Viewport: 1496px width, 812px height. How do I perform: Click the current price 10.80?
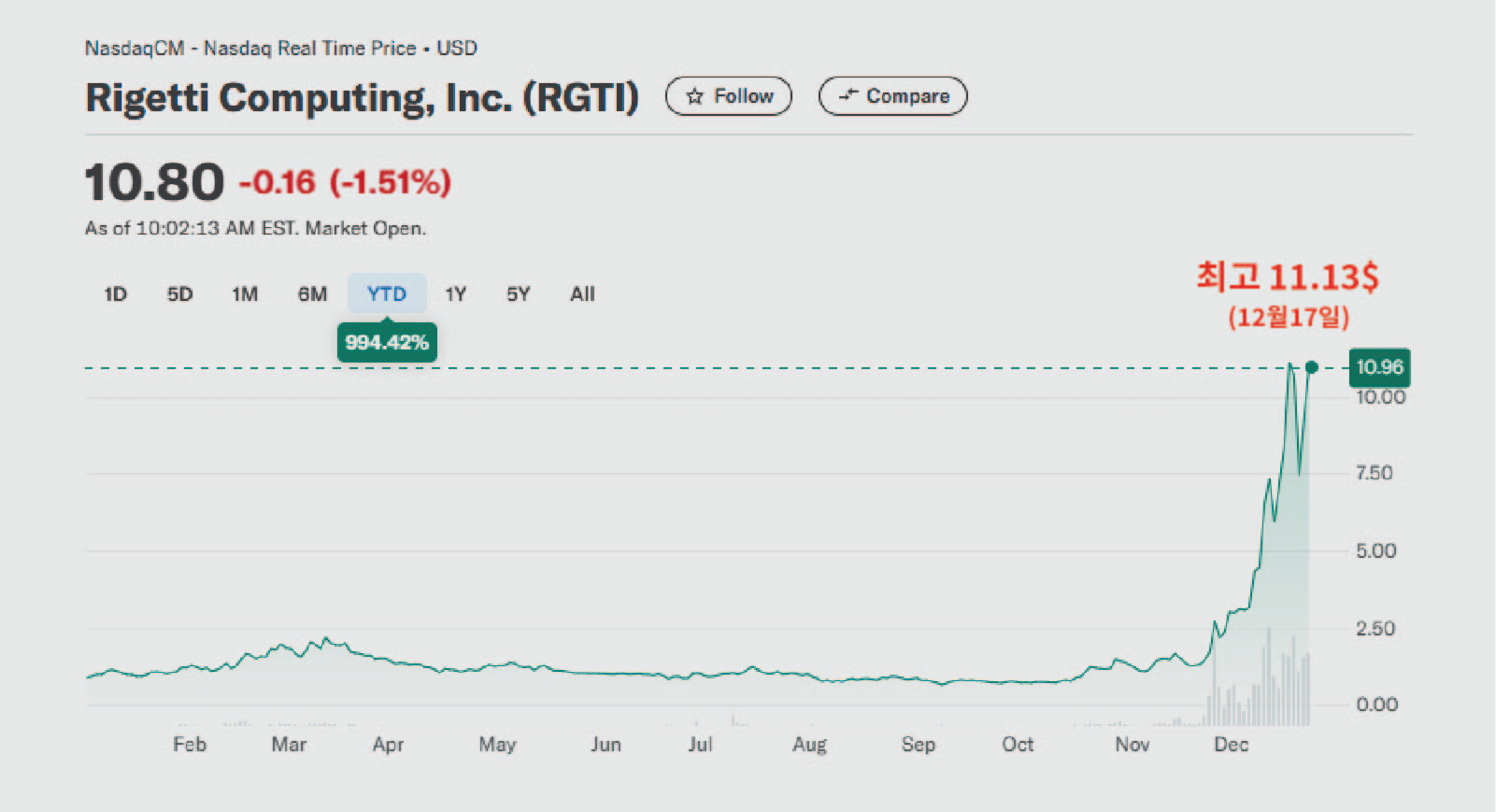pos(155,181)
